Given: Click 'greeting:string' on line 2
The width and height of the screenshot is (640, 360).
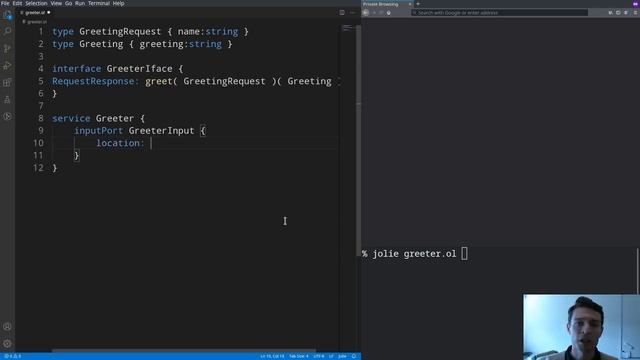Looking at the screenshot, I should coord(180,44).
